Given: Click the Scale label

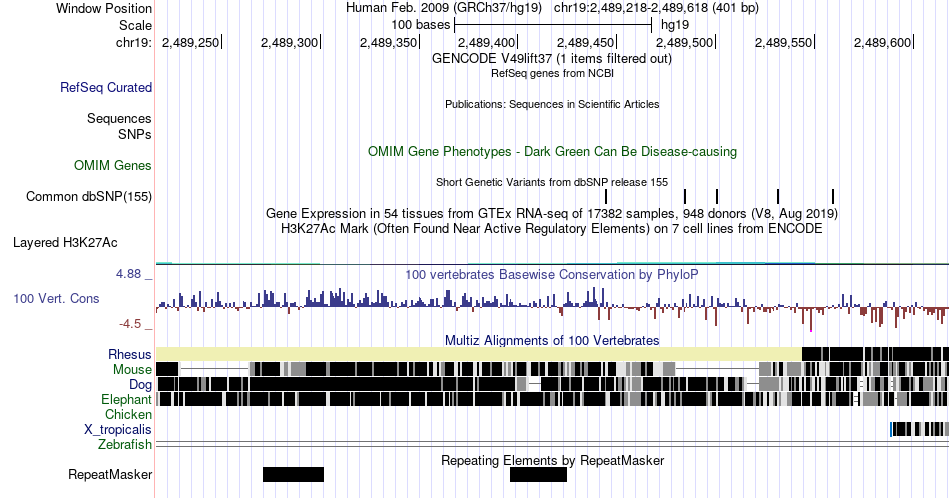Looking at the screenshot, I should coord(135,25).
